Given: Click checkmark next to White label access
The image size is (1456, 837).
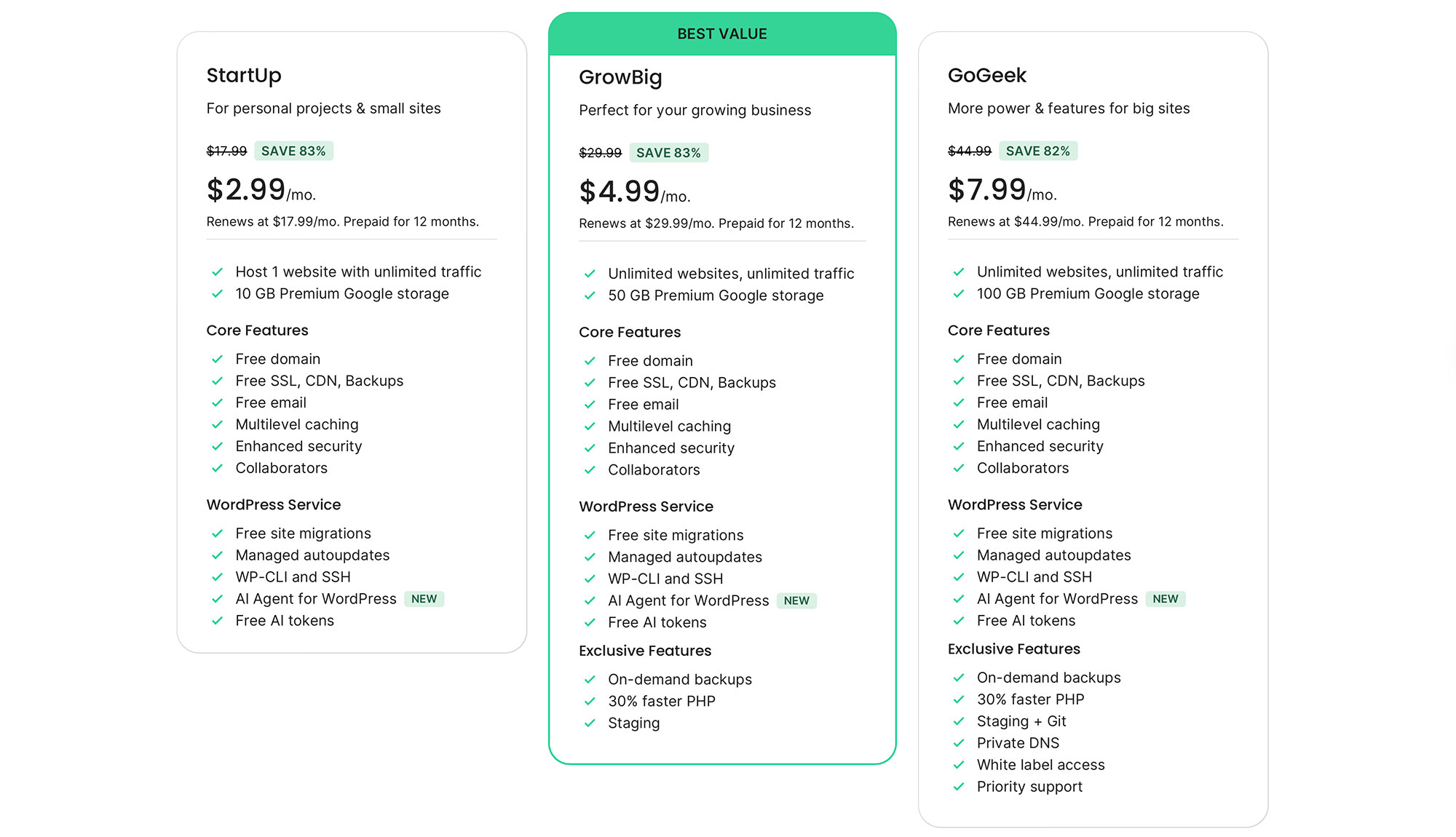Looking at the screenshot, I should [959, 765].
